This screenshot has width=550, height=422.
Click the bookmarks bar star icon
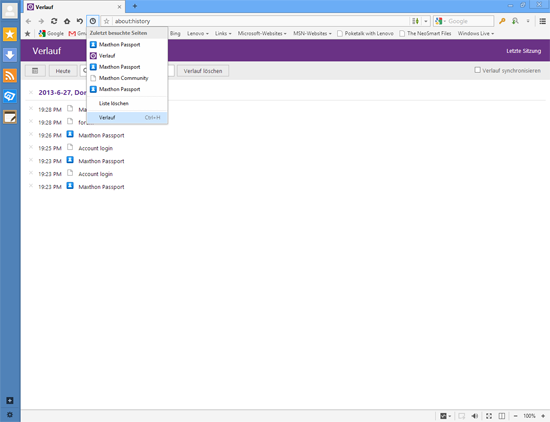[x=28, y=34]
